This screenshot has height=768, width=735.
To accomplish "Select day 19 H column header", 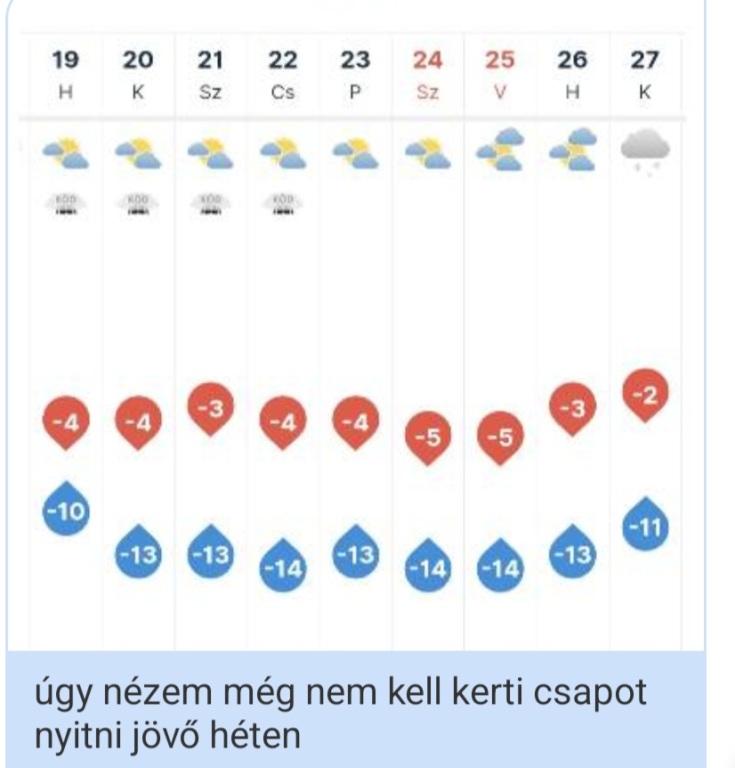I will pos(66,73).
